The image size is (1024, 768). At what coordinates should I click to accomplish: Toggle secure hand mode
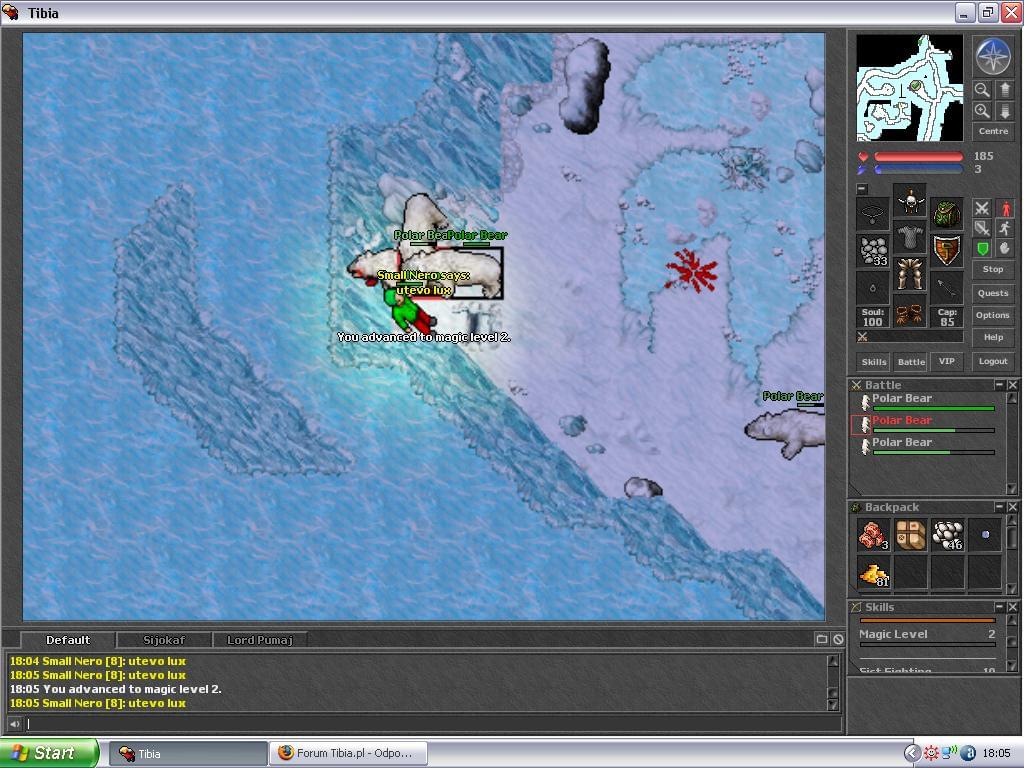1005,248
